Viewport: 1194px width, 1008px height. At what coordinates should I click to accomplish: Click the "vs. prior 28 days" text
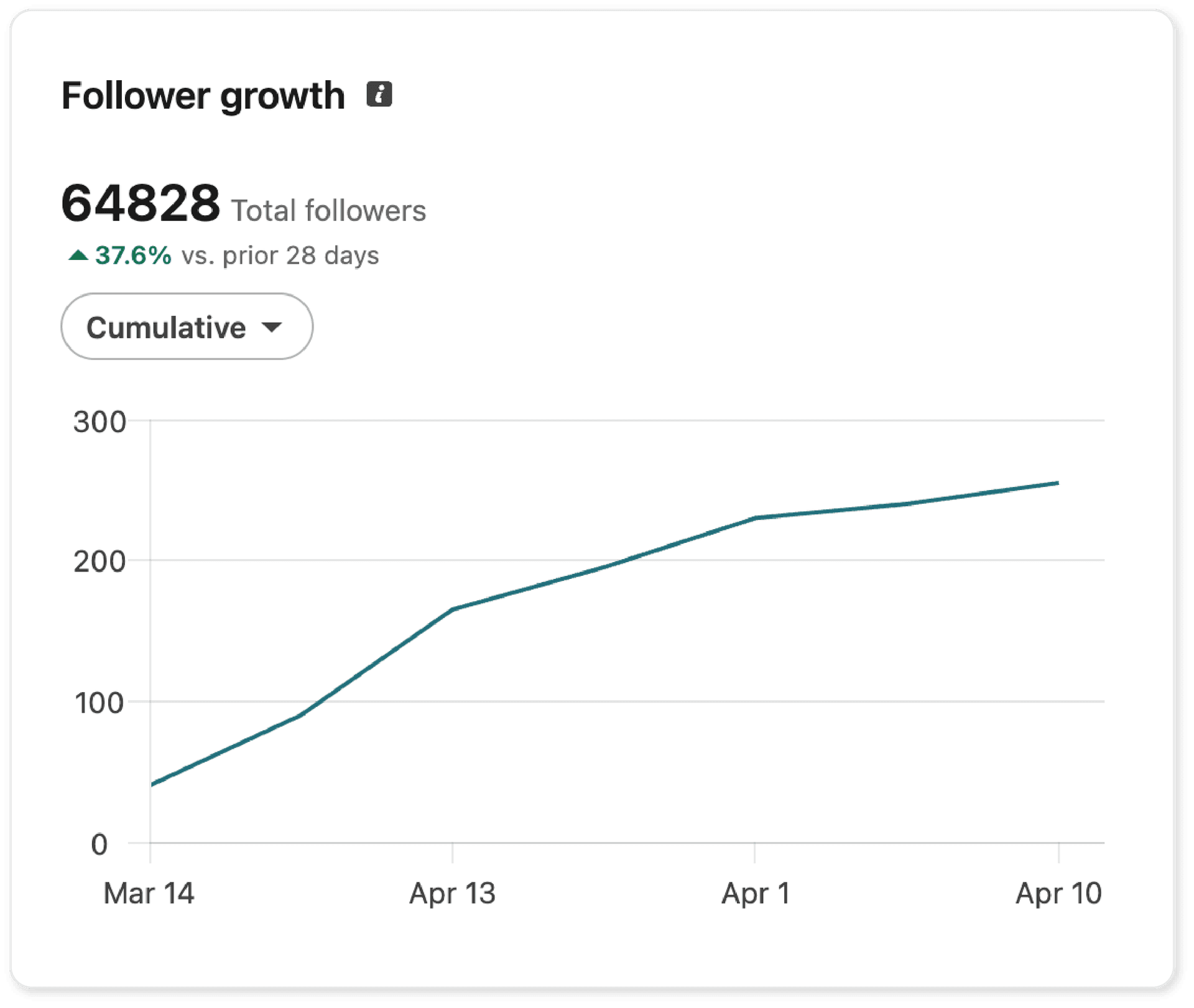(x=280, y=256)
